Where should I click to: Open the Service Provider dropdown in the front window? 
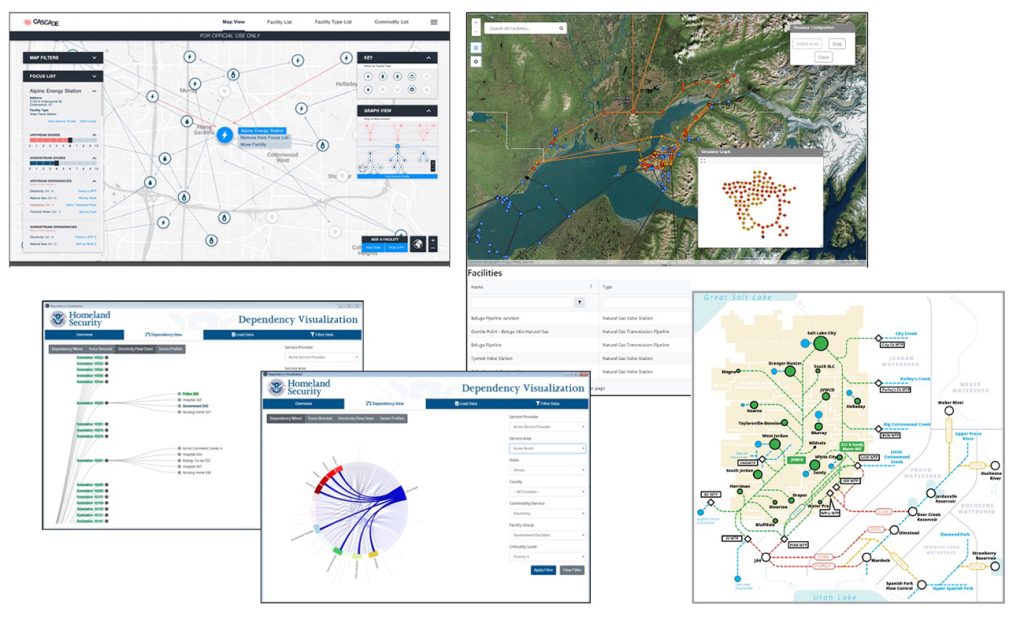pos(547,426)
